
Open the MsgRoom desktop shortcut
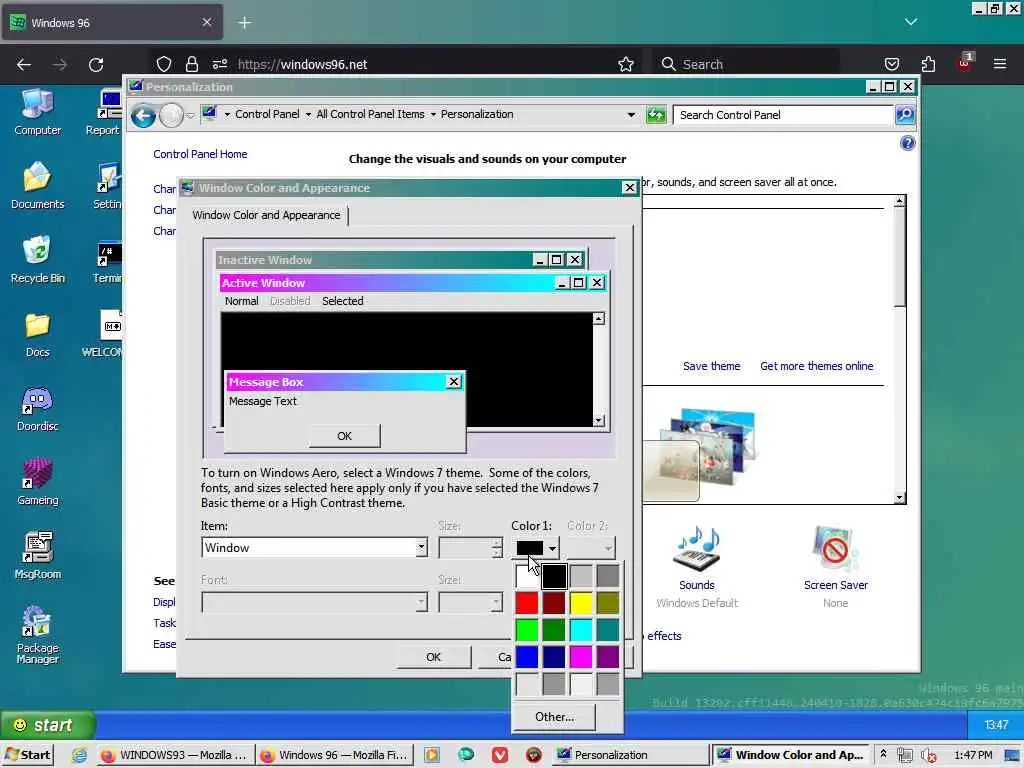click(x=37, y=556)
